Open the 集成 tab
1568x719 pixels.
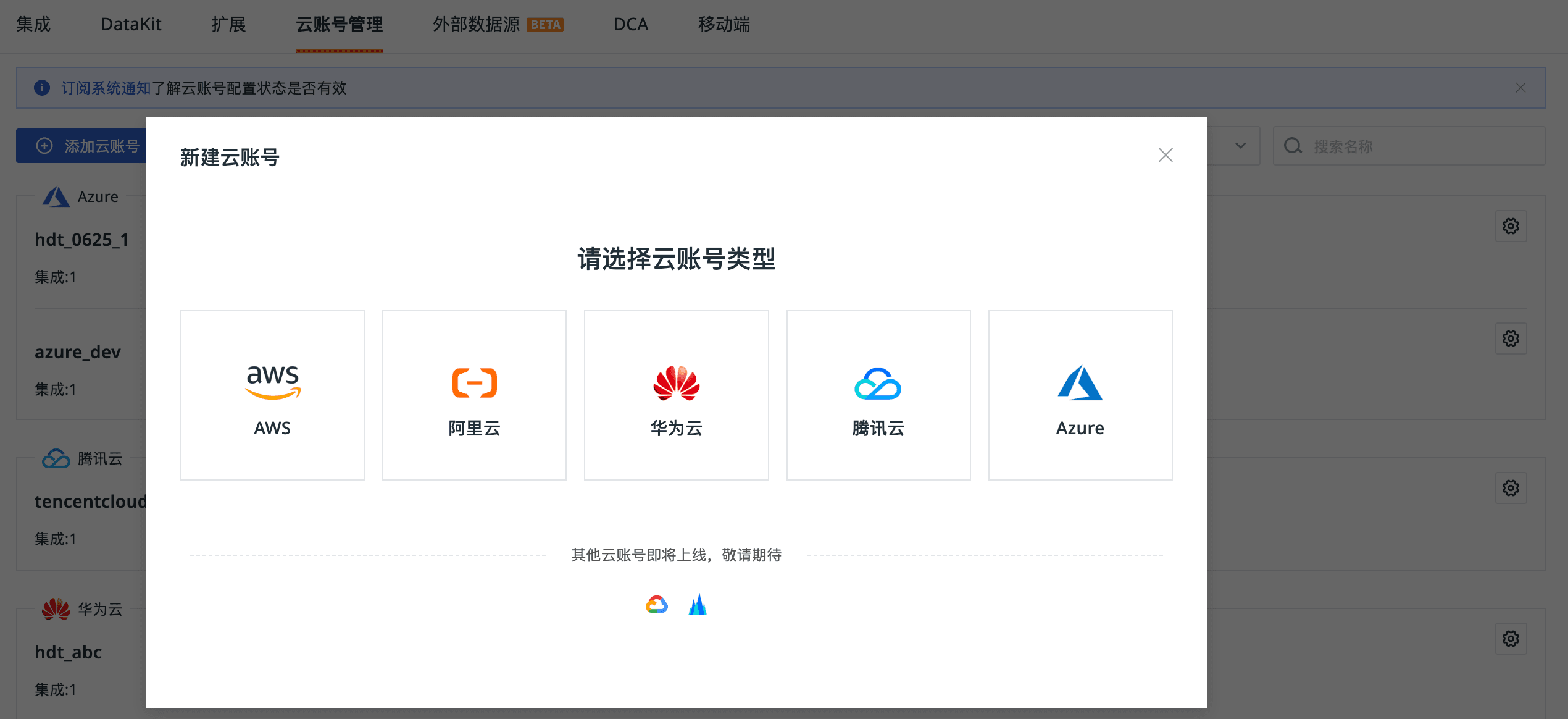pos(33,24)
